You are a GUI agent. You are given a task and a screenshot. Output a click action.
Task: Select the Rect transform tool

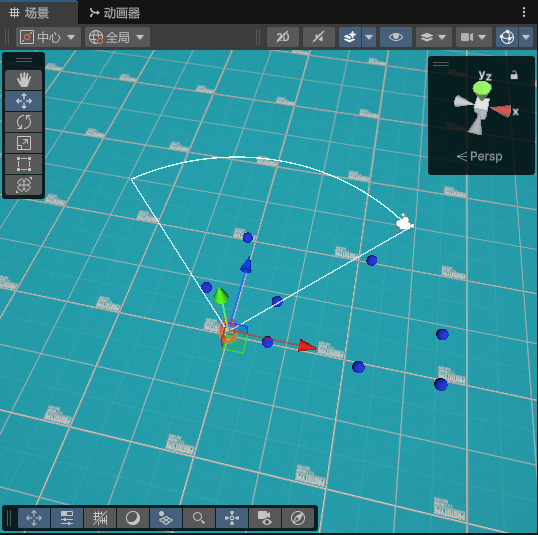24,164
